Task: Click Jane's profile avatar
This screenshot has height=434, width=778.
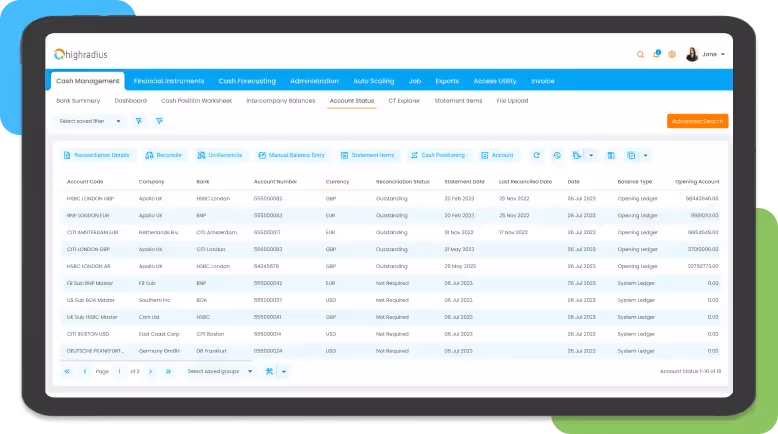Action: coord(692,54)
